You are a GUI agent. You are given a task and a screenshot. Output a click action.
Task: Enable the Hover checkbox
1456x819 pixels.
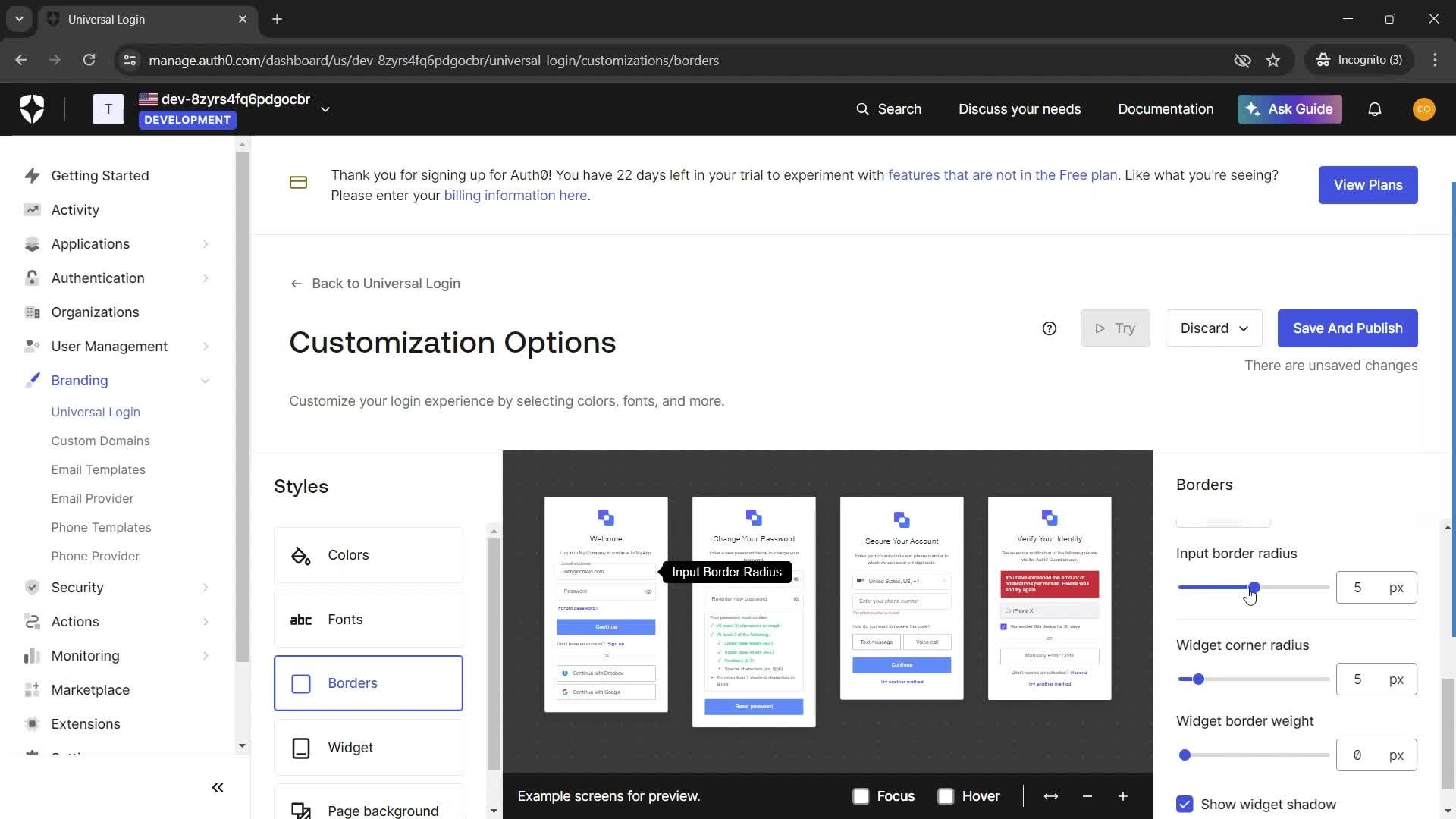(x=945, y=796)
